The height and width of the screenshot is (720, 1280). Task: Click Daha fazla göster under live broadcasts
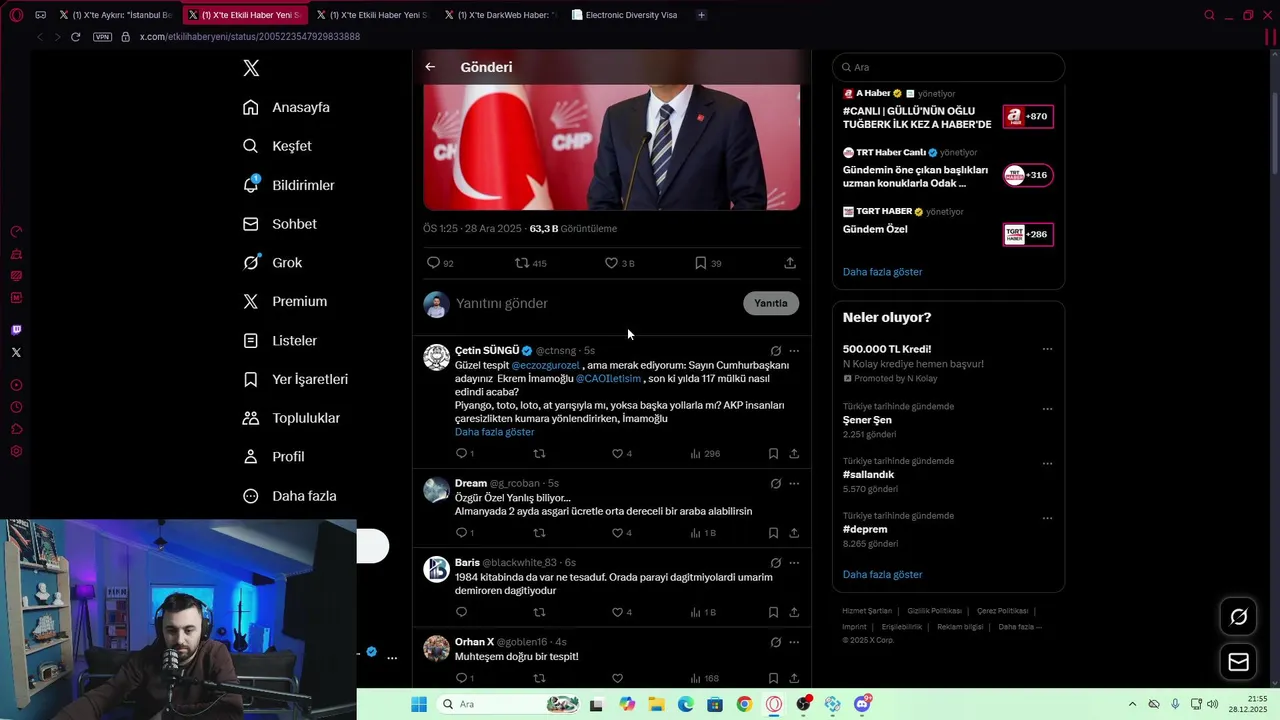pyautogui.click(x=882, y=272)
